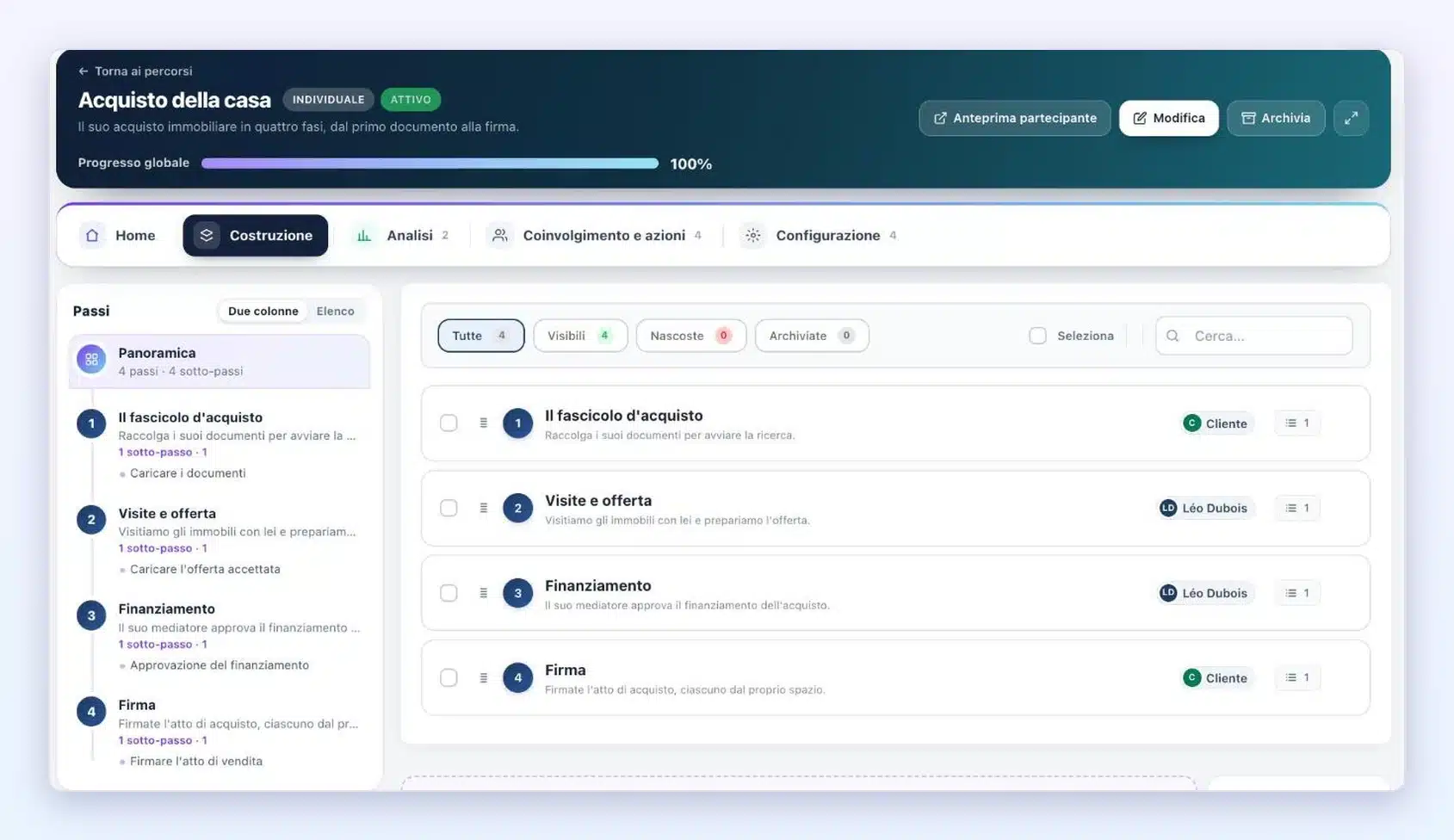1454x840 pixels.
Task: Switch sidebar view to Elenco
Action: (335, 312)
